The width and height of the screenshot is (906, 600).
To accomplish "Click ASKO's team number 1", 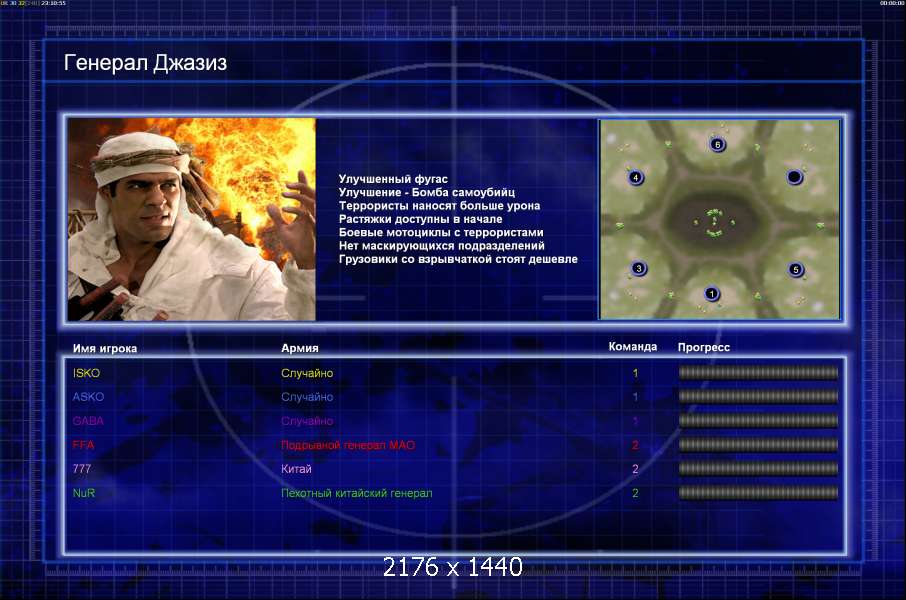I will click(635, 397).
